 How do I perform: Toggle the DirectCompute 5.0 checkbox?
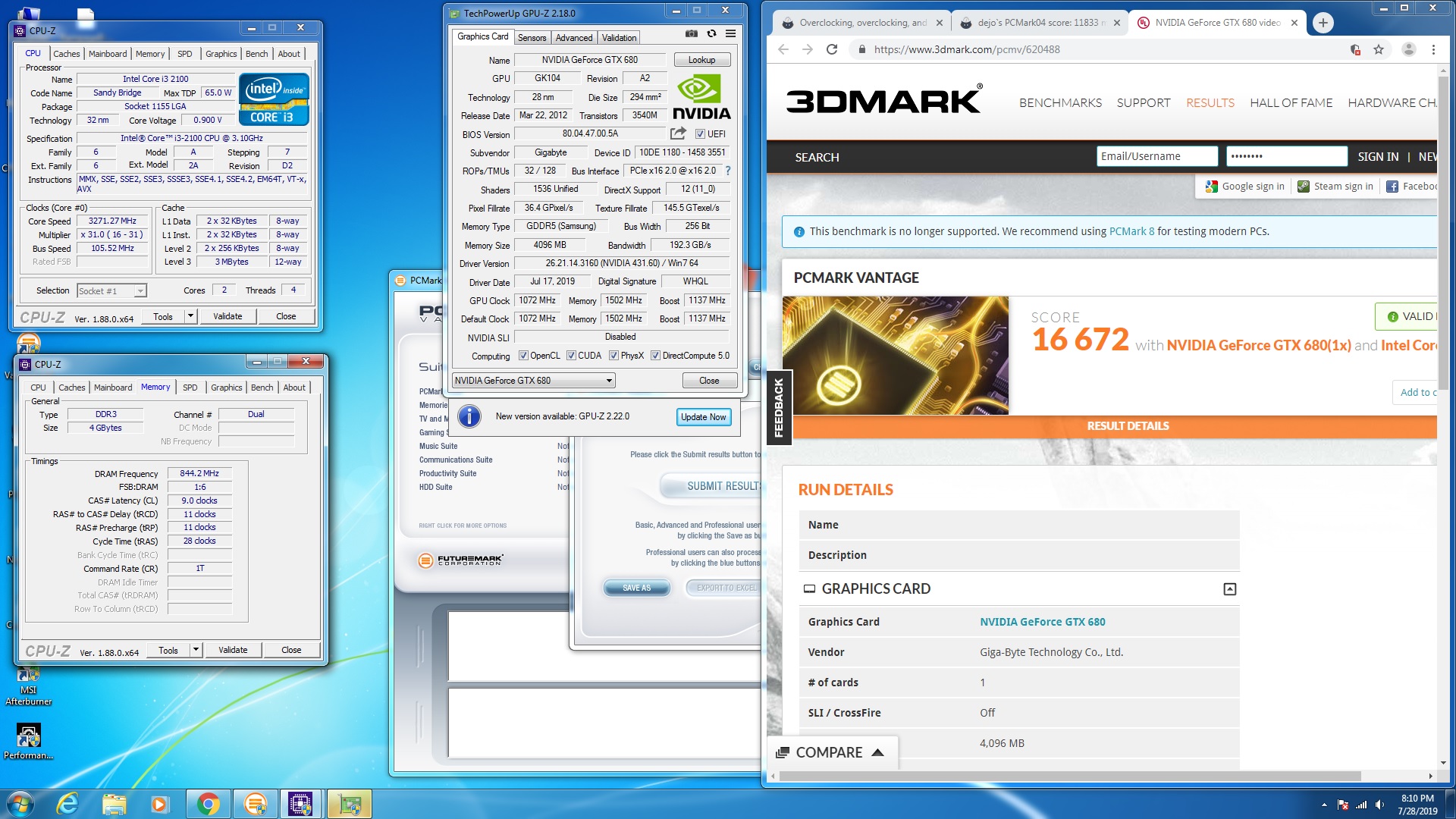point(655,356)
